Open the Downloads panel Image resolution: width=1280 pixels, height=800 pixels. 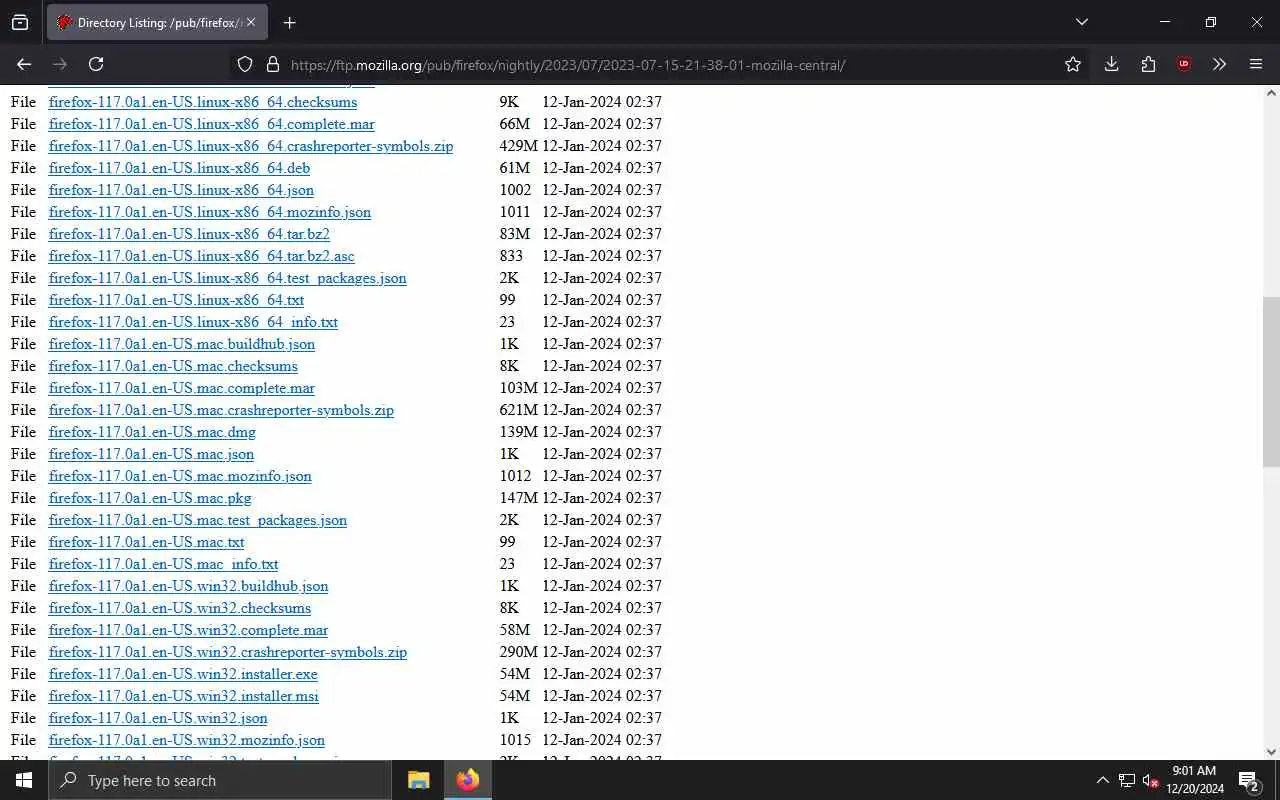click(1111, 64)
